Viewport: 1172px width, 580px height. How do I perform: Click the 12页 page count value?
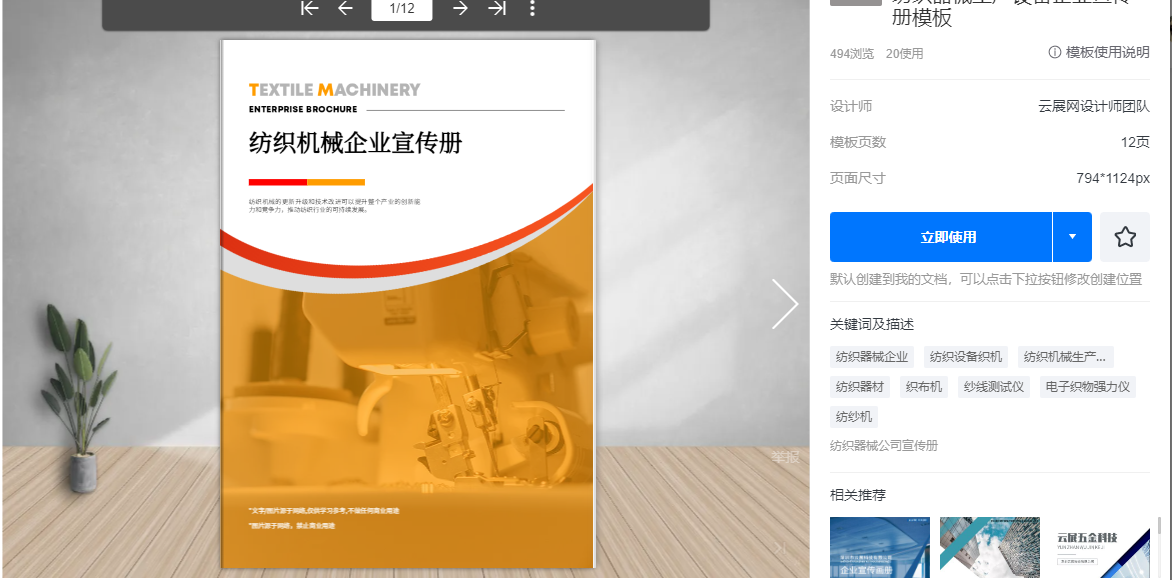pyautogui.click(x=1135, y=142)
